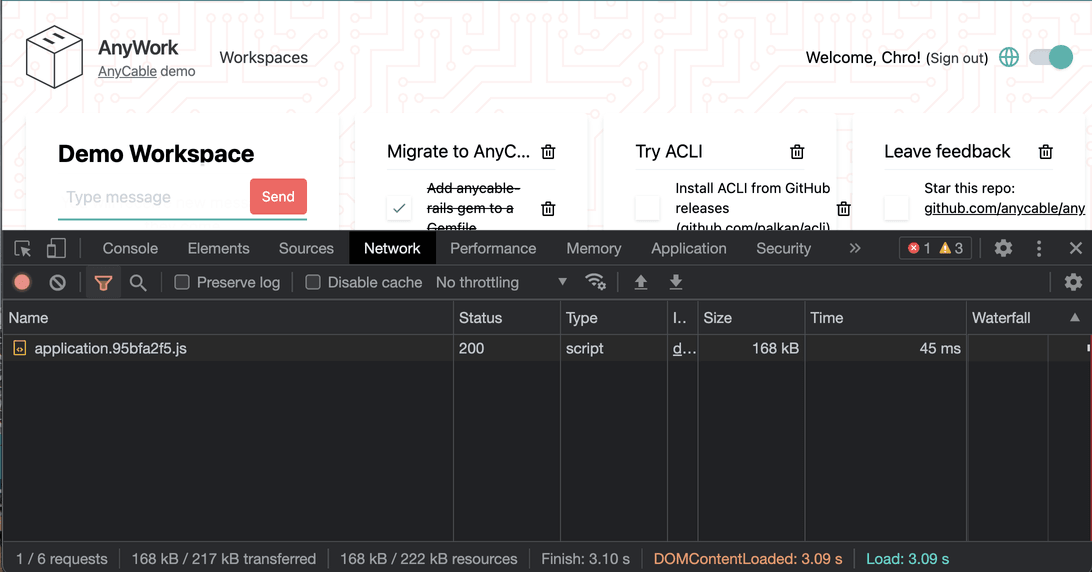Click the import HAR file upload icon
1092x572 pixels.
coord(641,283)
